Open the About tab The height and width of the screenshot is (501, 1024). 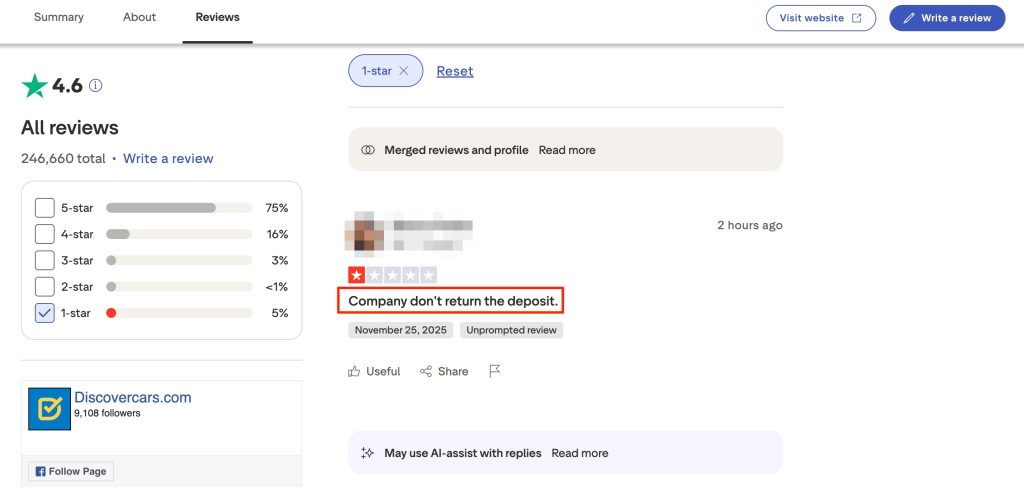139,18
